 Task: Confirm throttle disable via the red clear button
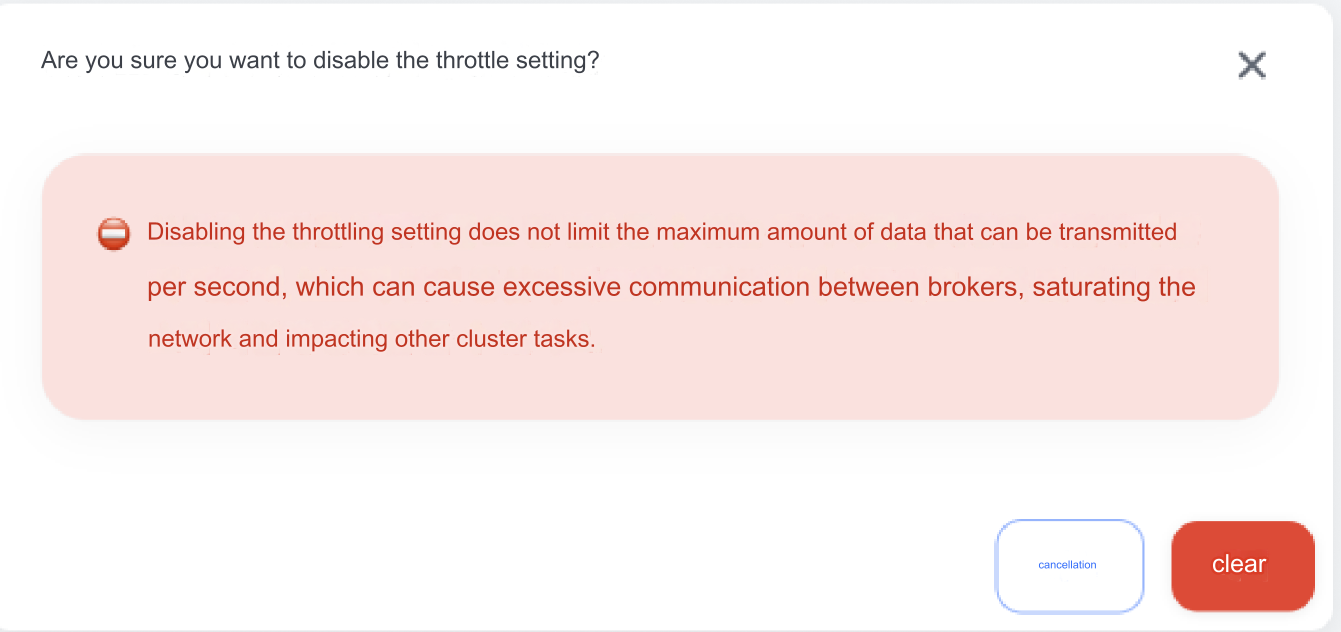click(x=1242, y=565)
